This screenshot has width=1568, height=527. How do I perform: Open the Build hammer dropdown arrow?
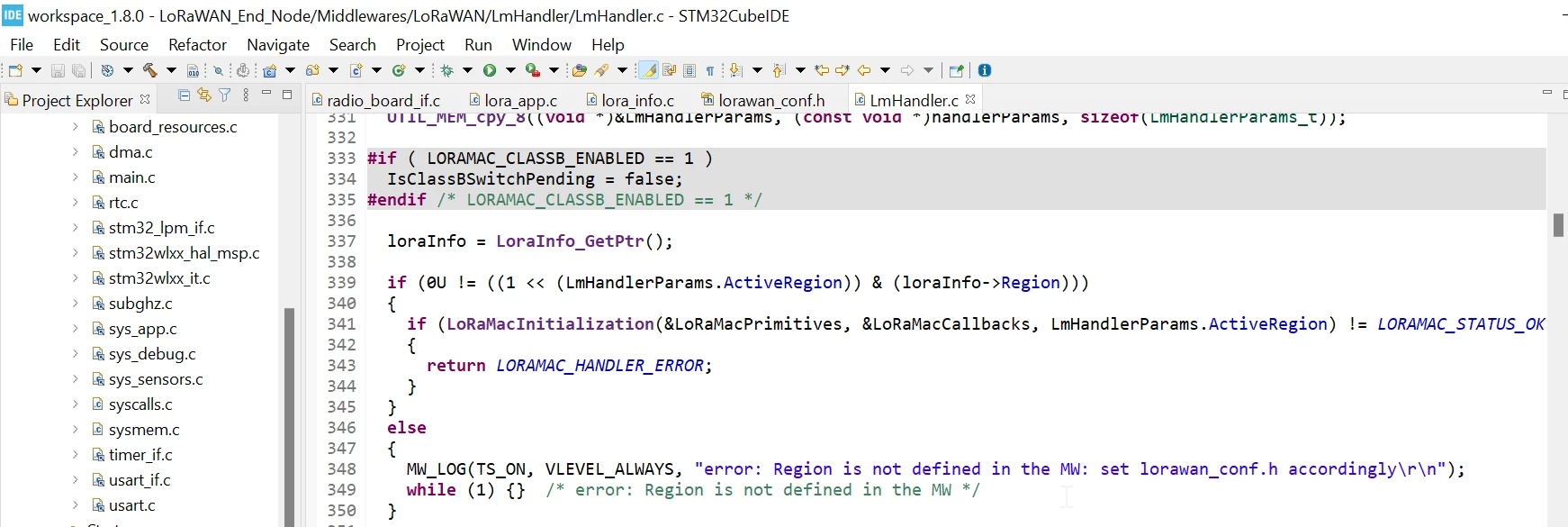(171, 70)
